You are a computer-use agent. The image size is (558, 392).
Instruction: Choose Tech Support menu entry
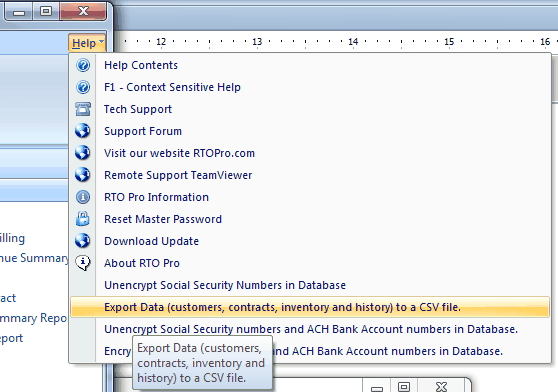point(310,109)
